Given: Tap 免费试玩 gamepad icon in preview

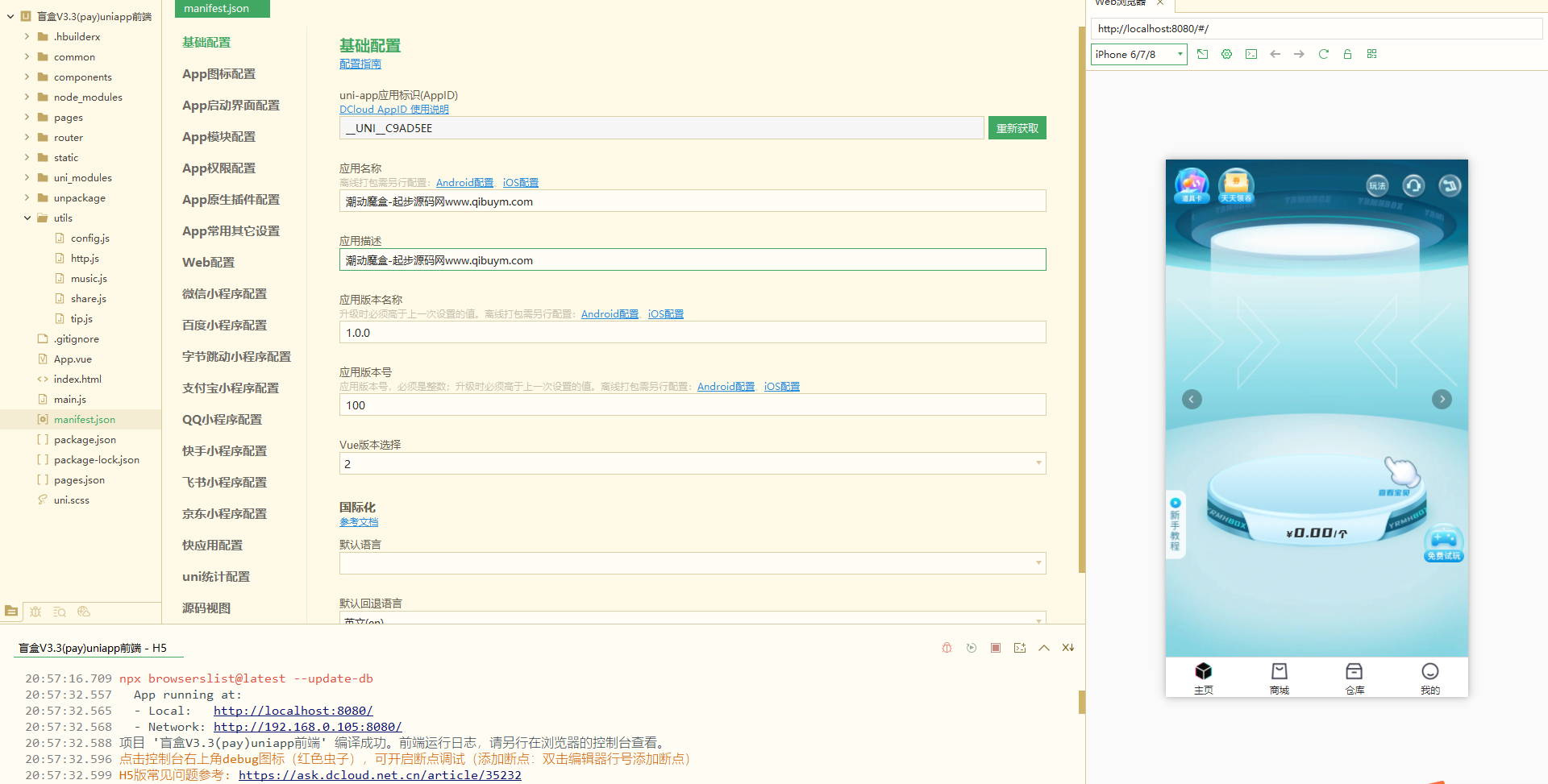Looking at the screenshot, I should coord(1443,543).
